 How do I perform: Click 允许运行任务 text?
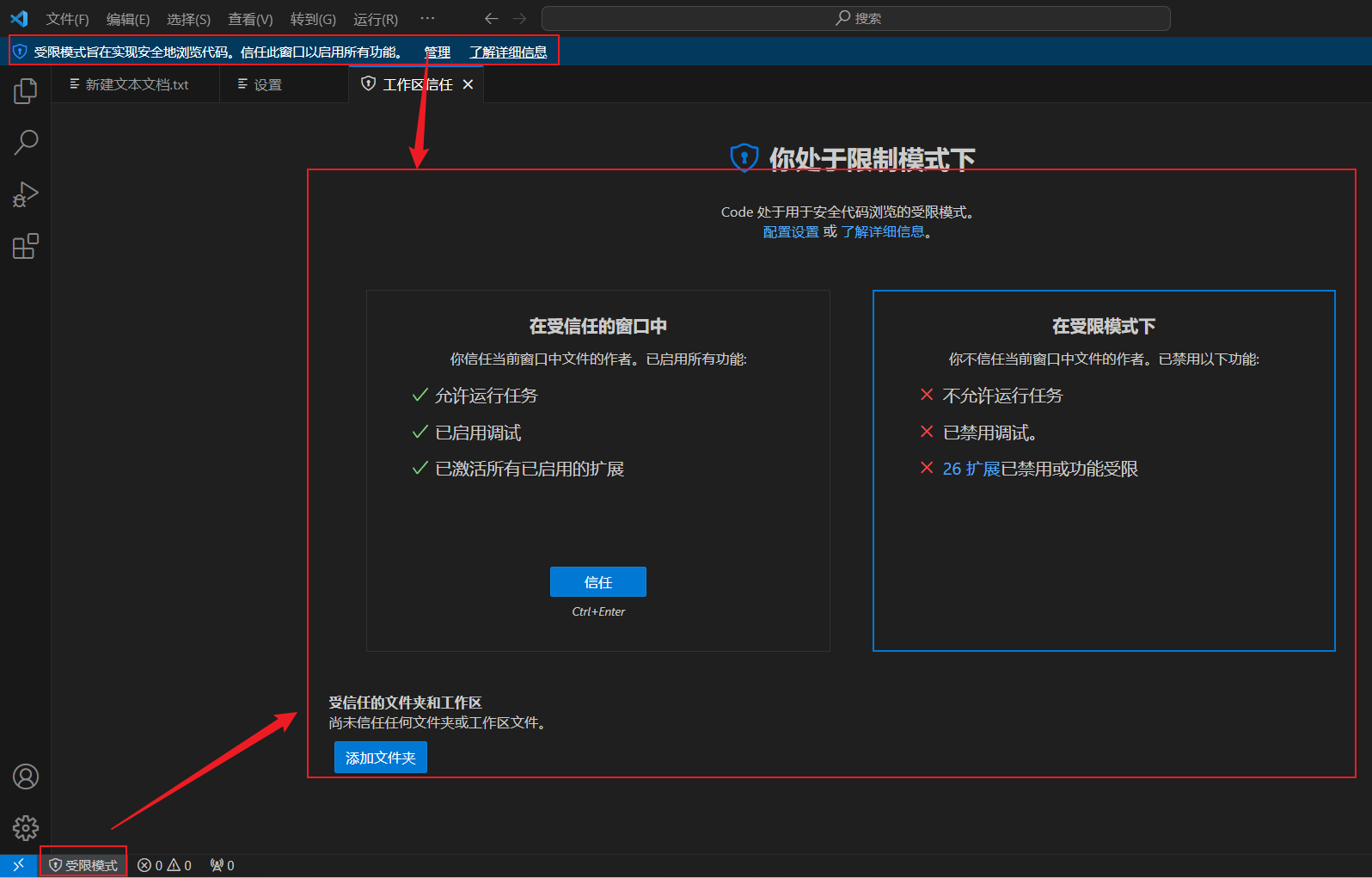(x=486, y=396)
